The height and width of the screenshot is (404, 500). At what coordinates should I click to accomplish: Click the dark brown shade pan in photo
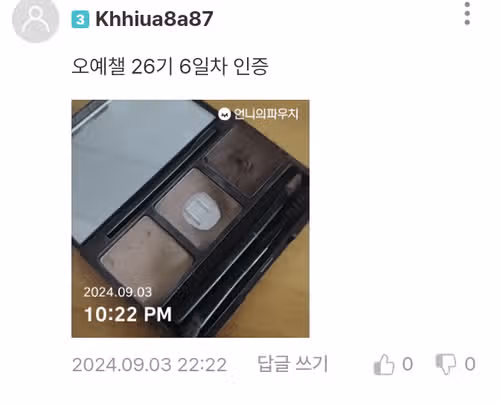pos(245,162)
